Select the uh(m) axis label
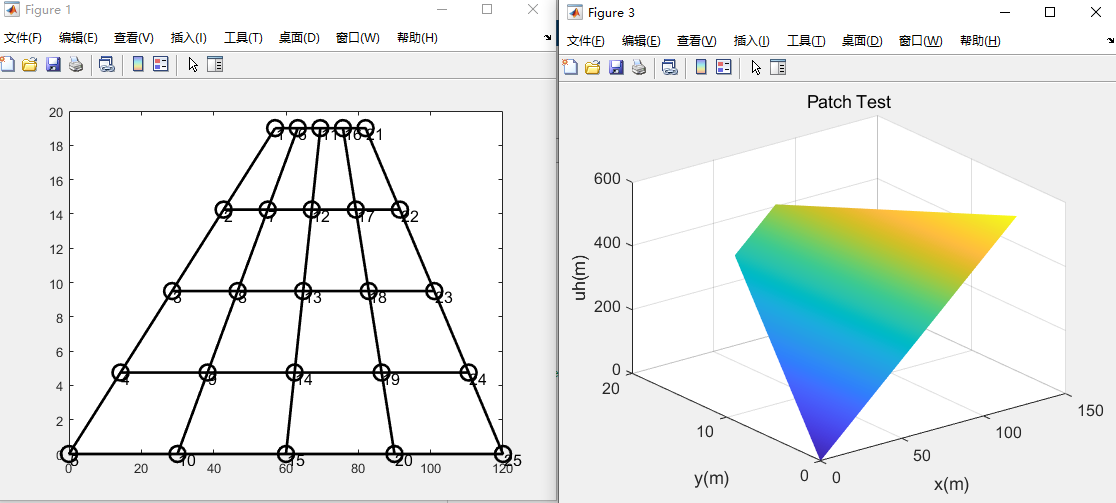Image resolution: width=1116 pixels, height=503 pixels. click(x=580, y=276)
